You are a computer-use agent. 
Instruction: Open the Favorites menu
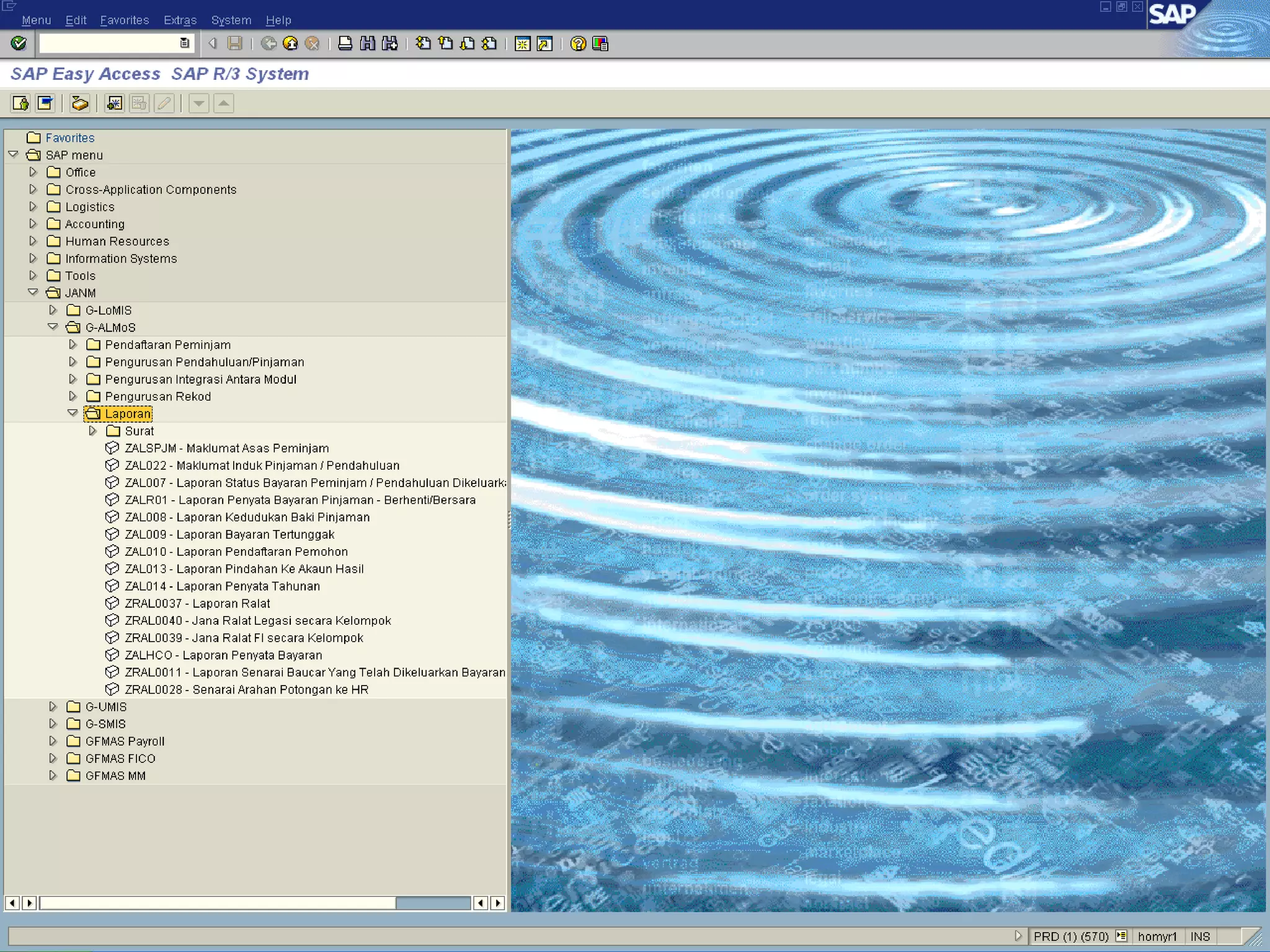125,20
